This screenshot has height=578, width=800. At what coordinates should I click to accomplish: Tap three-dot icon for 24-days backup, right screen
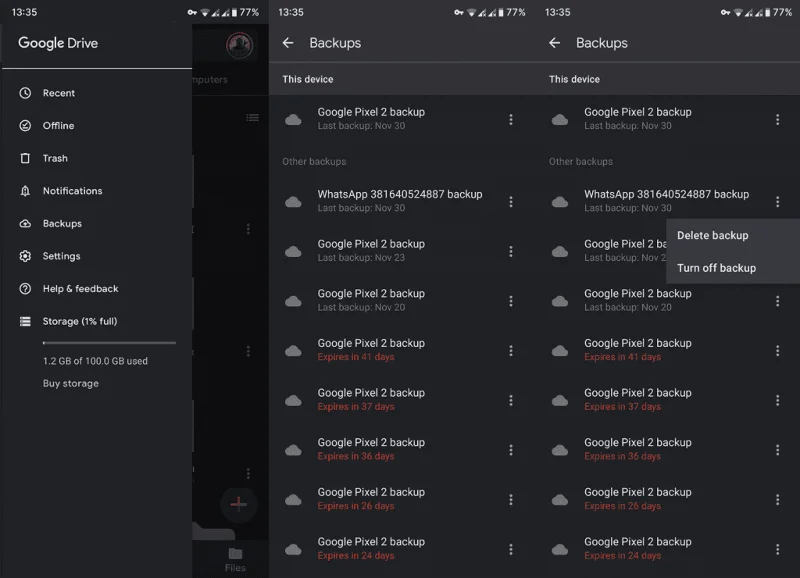pos(778,549)
